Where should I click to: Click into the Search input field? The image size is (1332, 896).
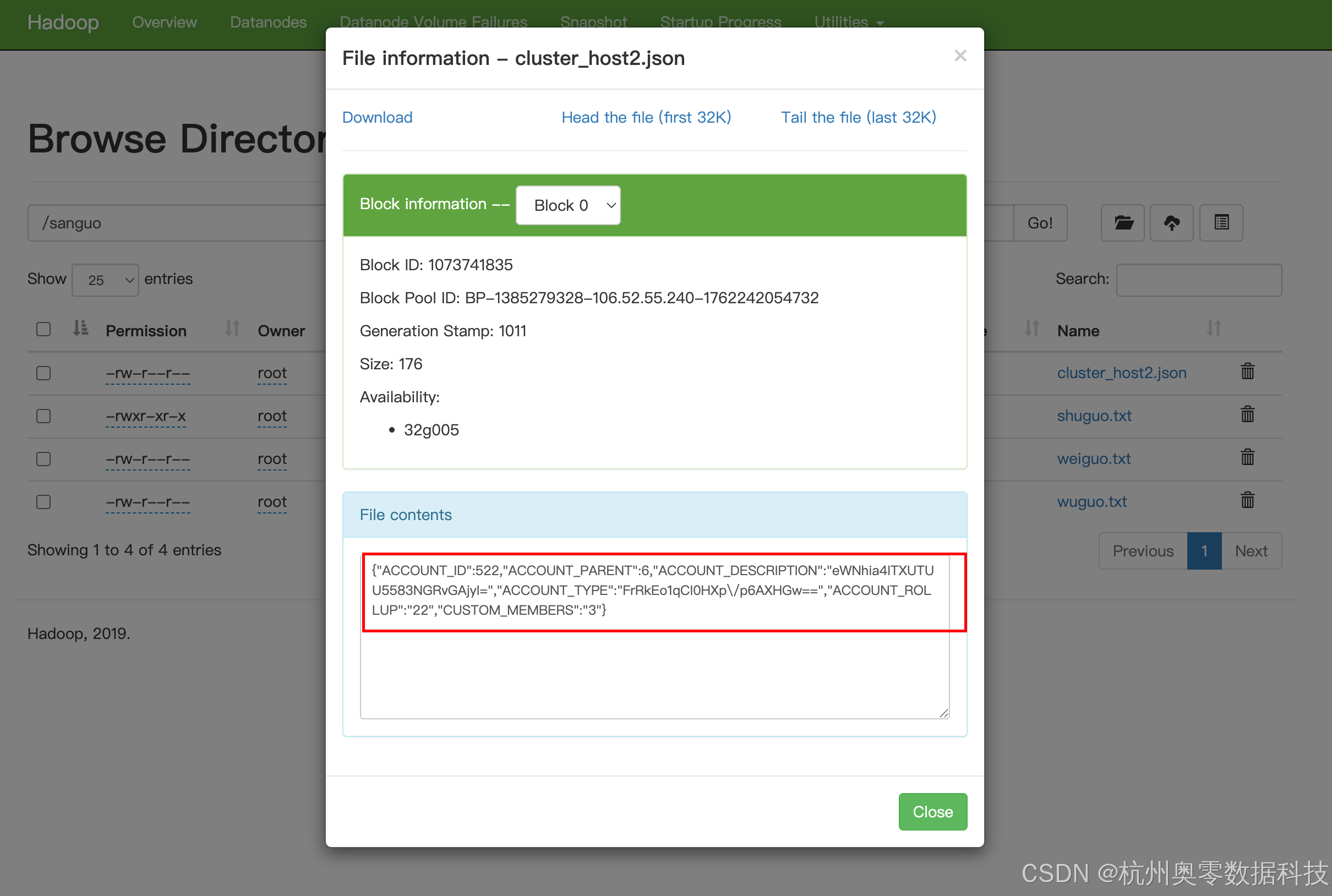click(x=1199, y=280)
